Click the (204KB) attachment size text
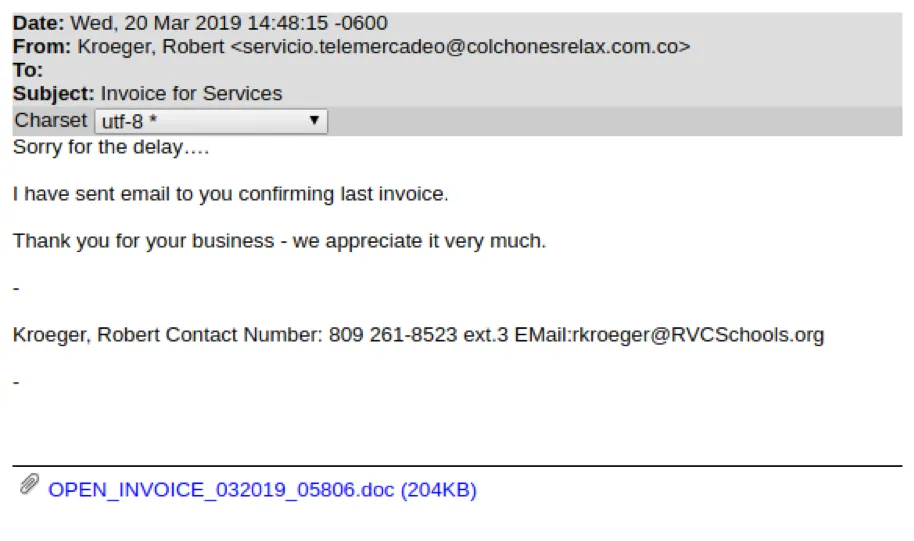 click(438, 490)
